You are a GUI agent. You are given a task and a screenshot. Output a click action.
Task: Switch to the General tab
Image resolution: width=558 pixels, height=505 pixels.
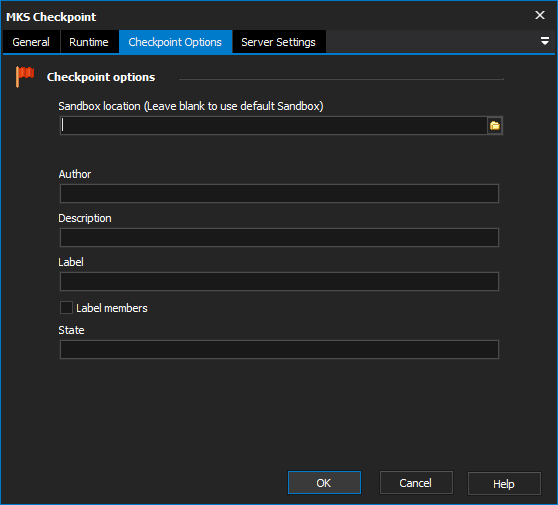(31, 42)
